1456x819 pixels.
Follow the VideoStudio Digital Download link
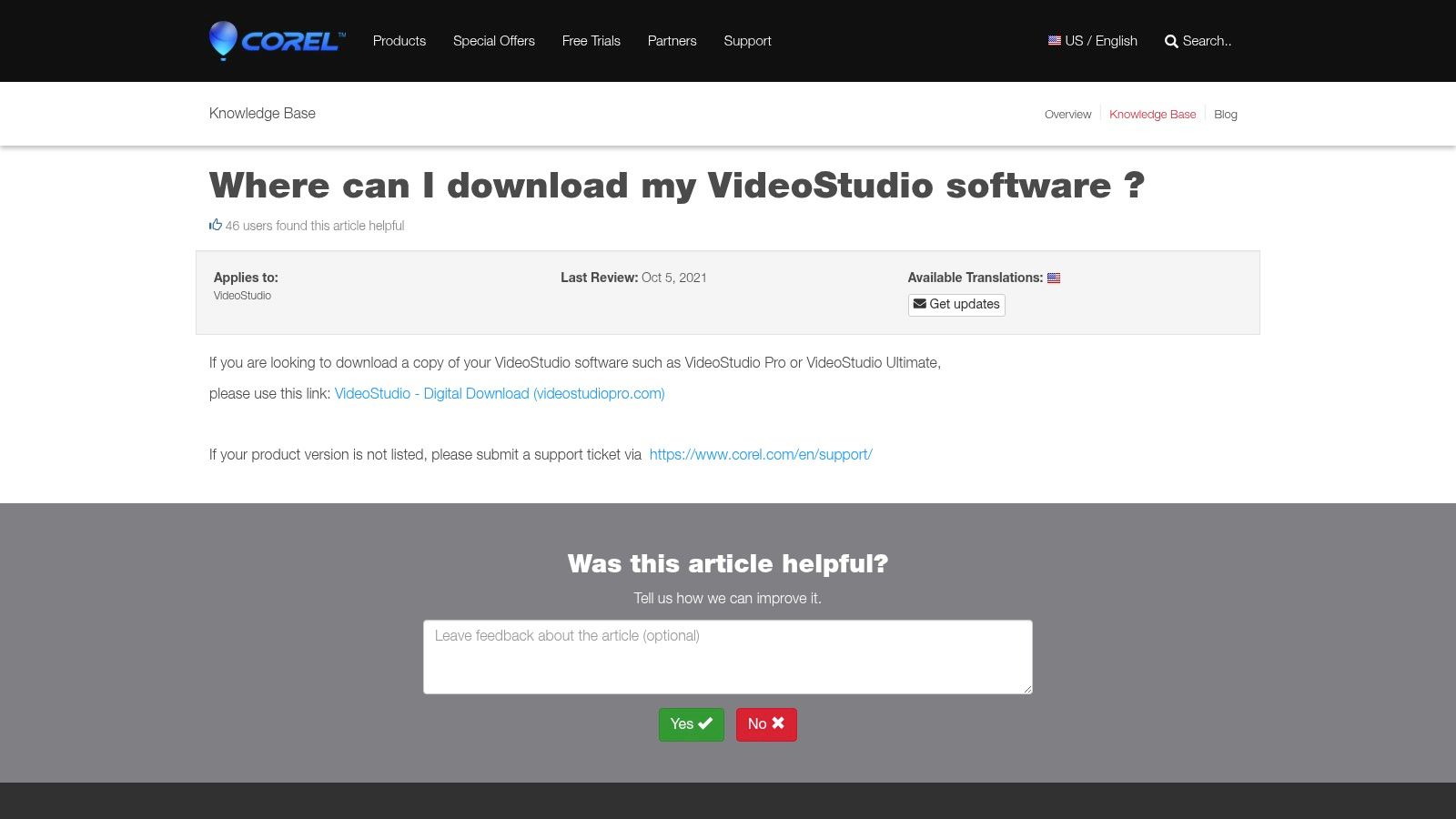click(500, 393)
